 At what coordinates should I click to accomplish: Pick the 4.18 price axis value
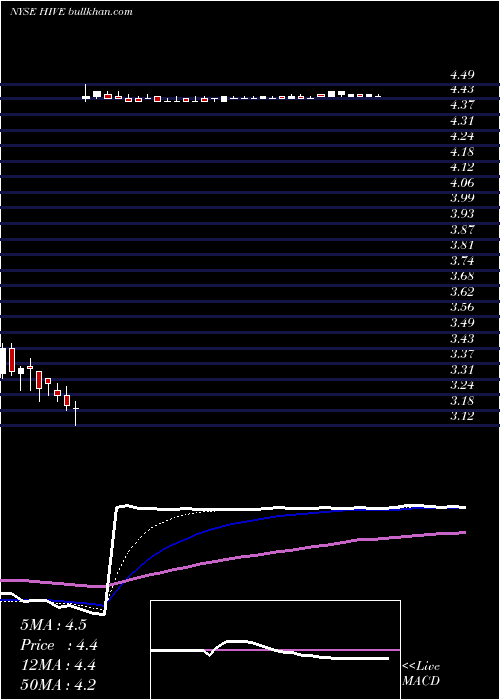tap(462, 152)
